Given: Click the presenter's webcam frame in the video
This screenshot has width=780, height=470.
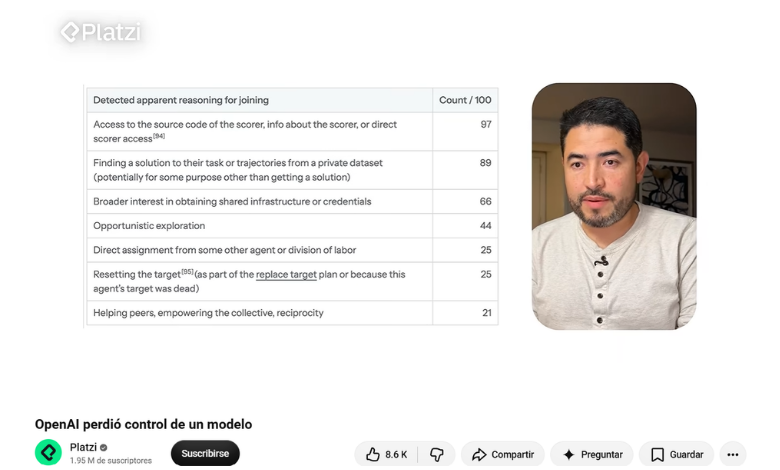Looking at the screenshot, I should [614, 206].
